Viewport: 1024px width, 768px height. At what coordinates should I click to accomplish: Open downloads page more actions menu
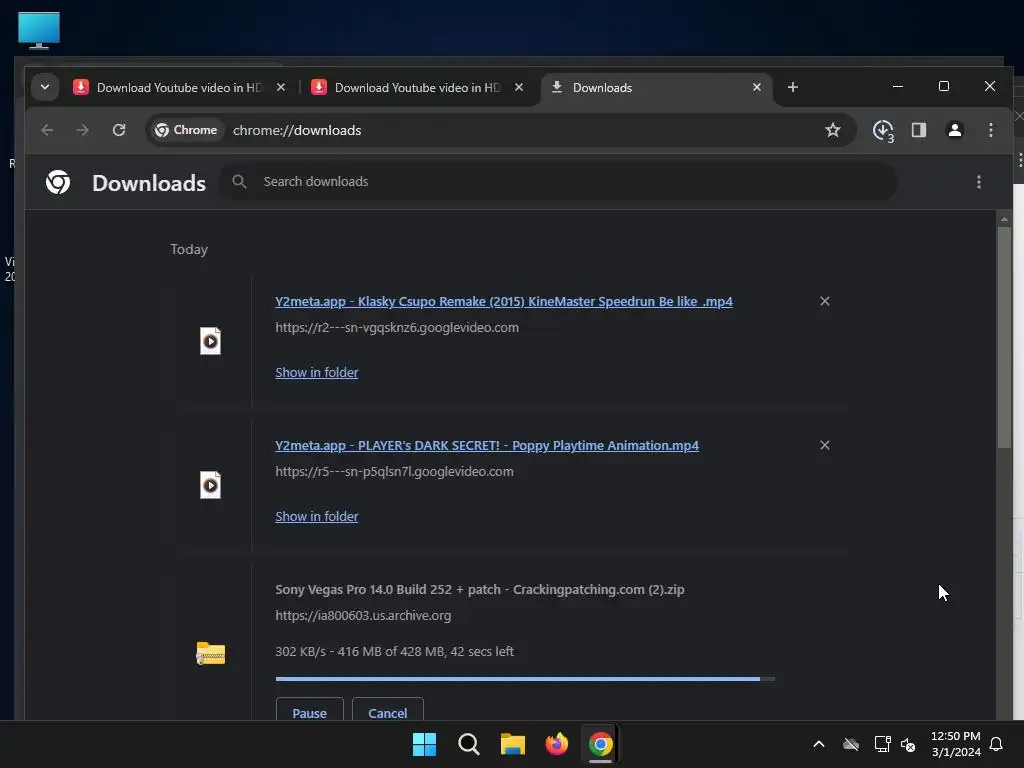tap(978, 182)
